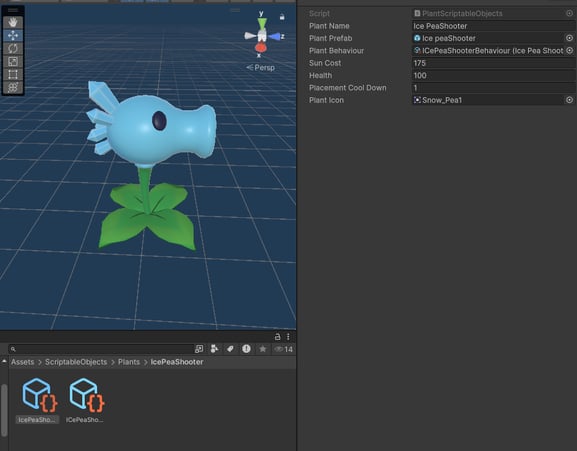Open the Project panel options menu

288,337
